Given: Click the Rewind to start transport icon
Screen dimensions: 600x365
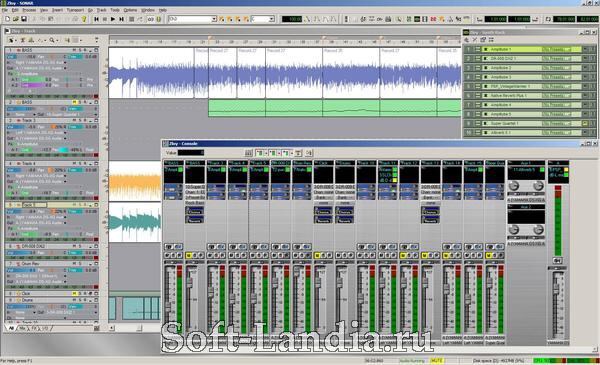Looking at the screenshot, I should (x=96, y=19).
